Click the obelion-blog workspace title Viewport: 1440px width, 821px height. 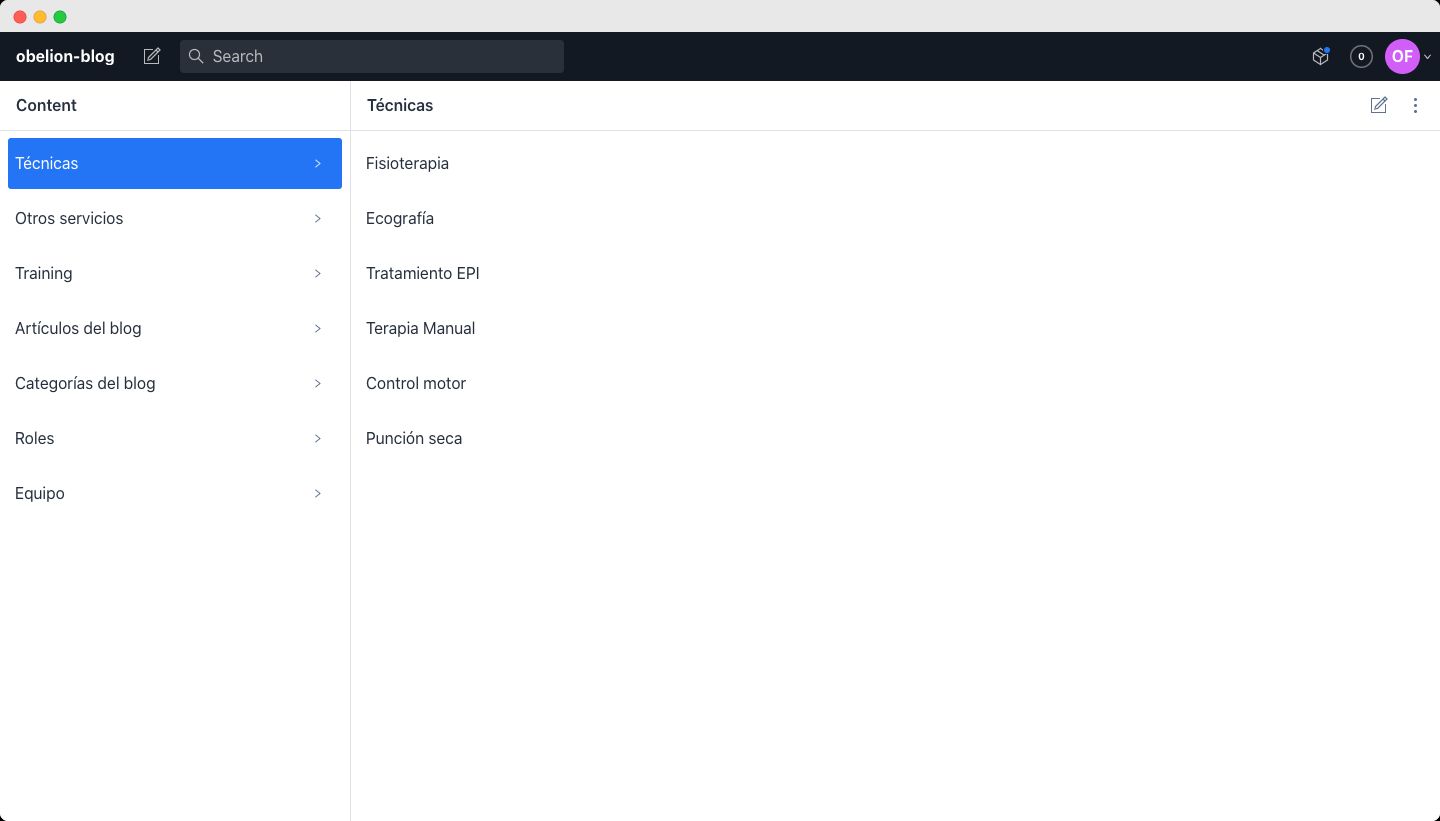(65, 56)
